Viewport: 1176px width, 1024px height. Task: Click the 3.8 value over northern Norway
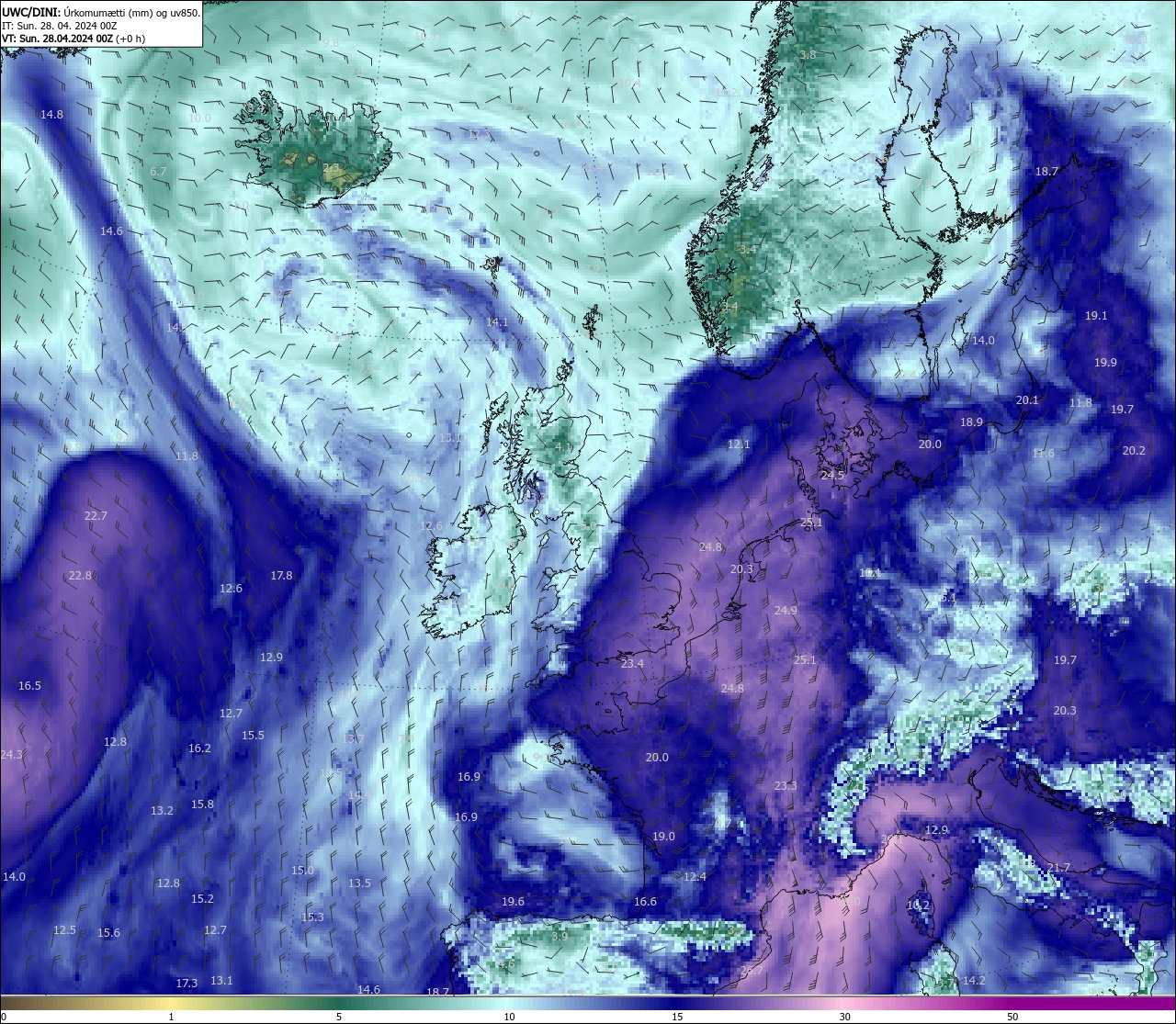pos(808,55)
